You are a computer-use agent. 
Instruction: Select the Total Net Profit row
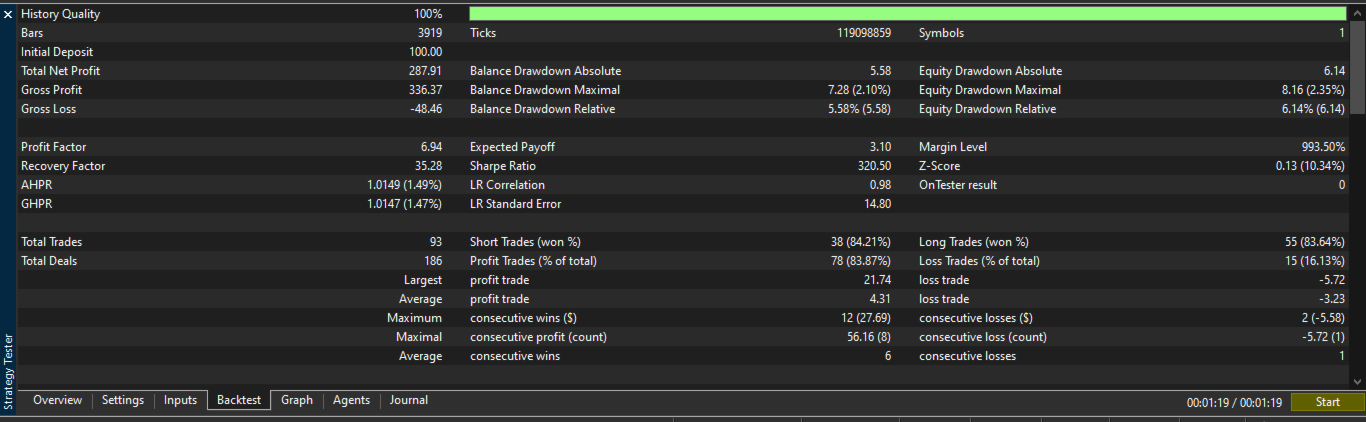click(232, 71)
